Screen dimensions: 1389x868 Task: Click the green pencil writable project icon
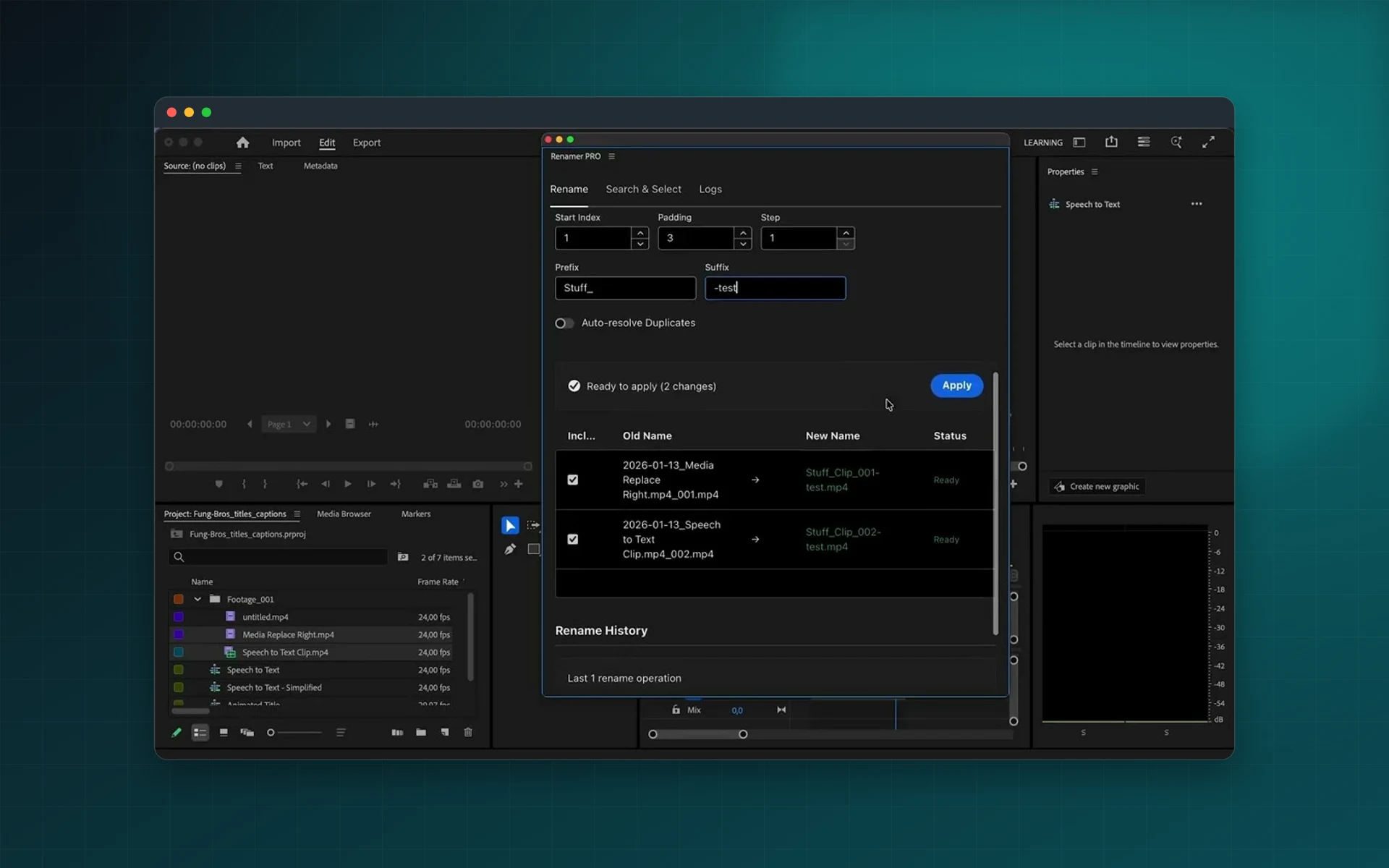(176, 732)
